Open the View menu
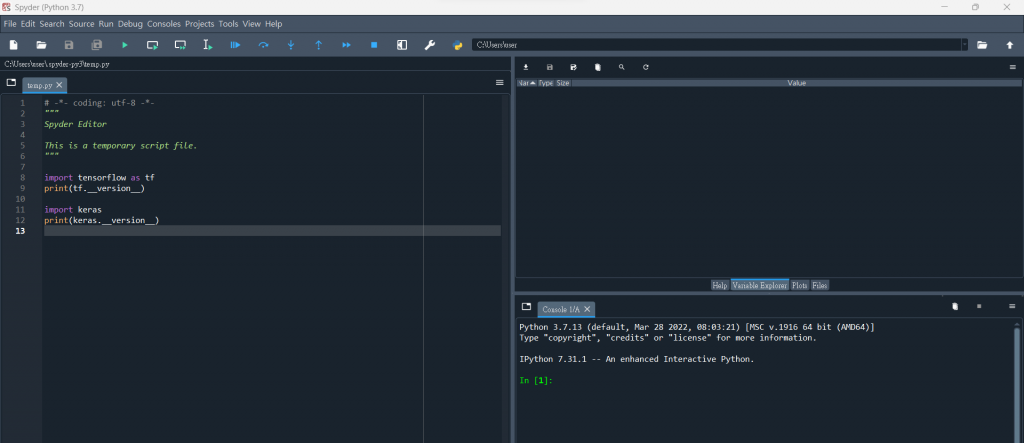Viewport: 1024px width, 443px height. tap(251, 24)
